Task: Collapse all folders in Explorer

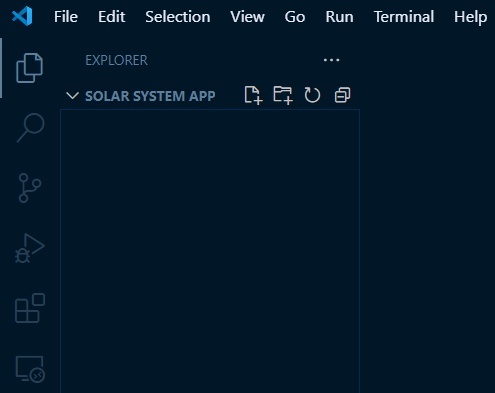Action: [x=342, y=95]
